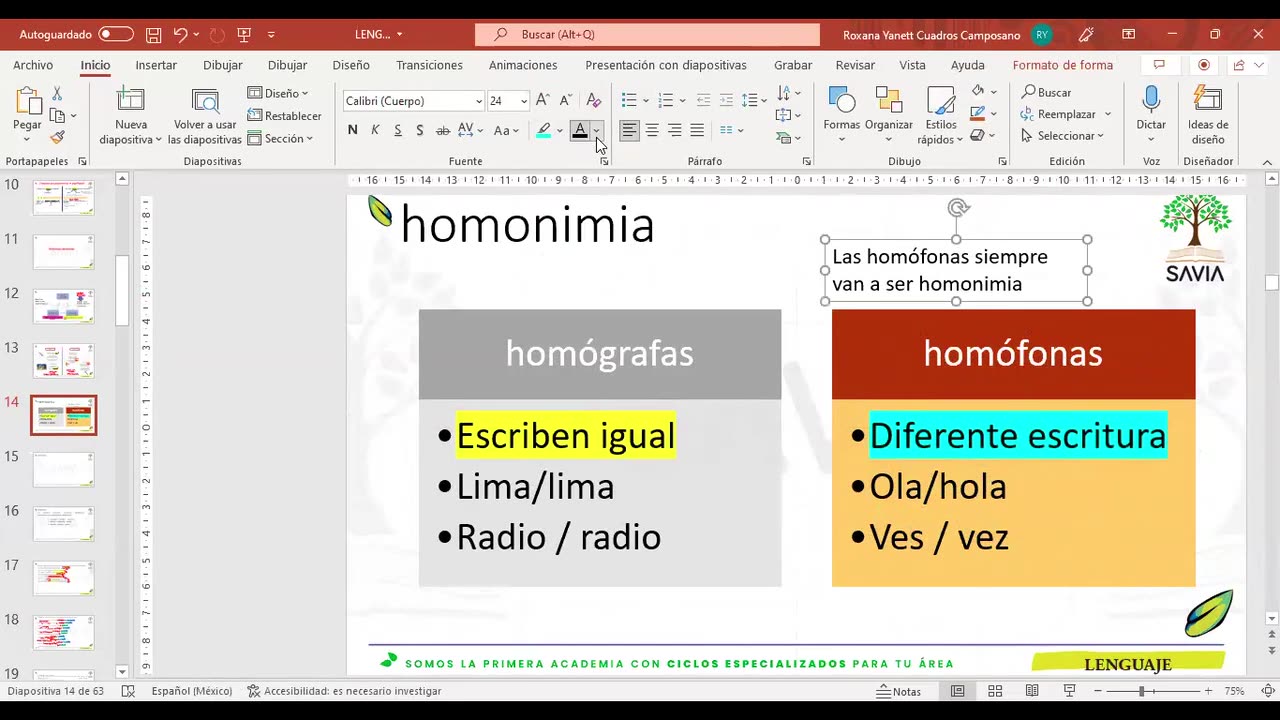Image resolution: width=1280 pixels, height=720 pixels.
Task: Start the slideshow from status bar
Action: click(1069, 691)
